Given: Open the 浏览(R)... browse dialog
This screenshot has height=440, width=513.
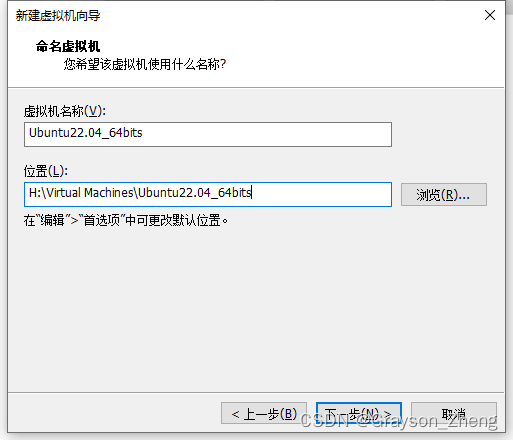Looking at the screenshot, I should [444, 195].
